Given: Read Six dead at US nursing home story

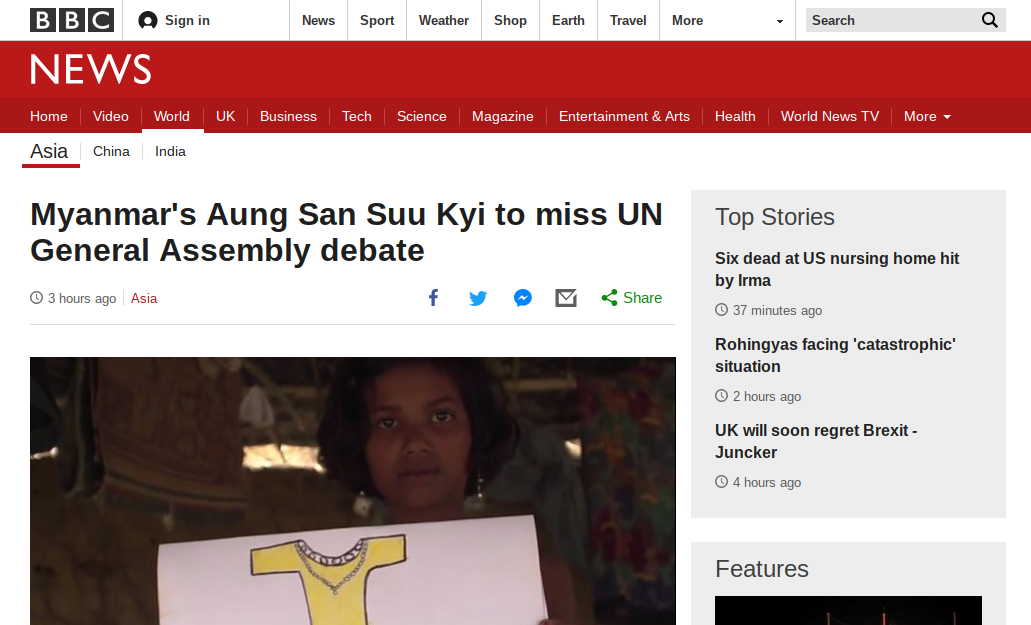Looking at the screenshot, I should [x=837, y=269].
